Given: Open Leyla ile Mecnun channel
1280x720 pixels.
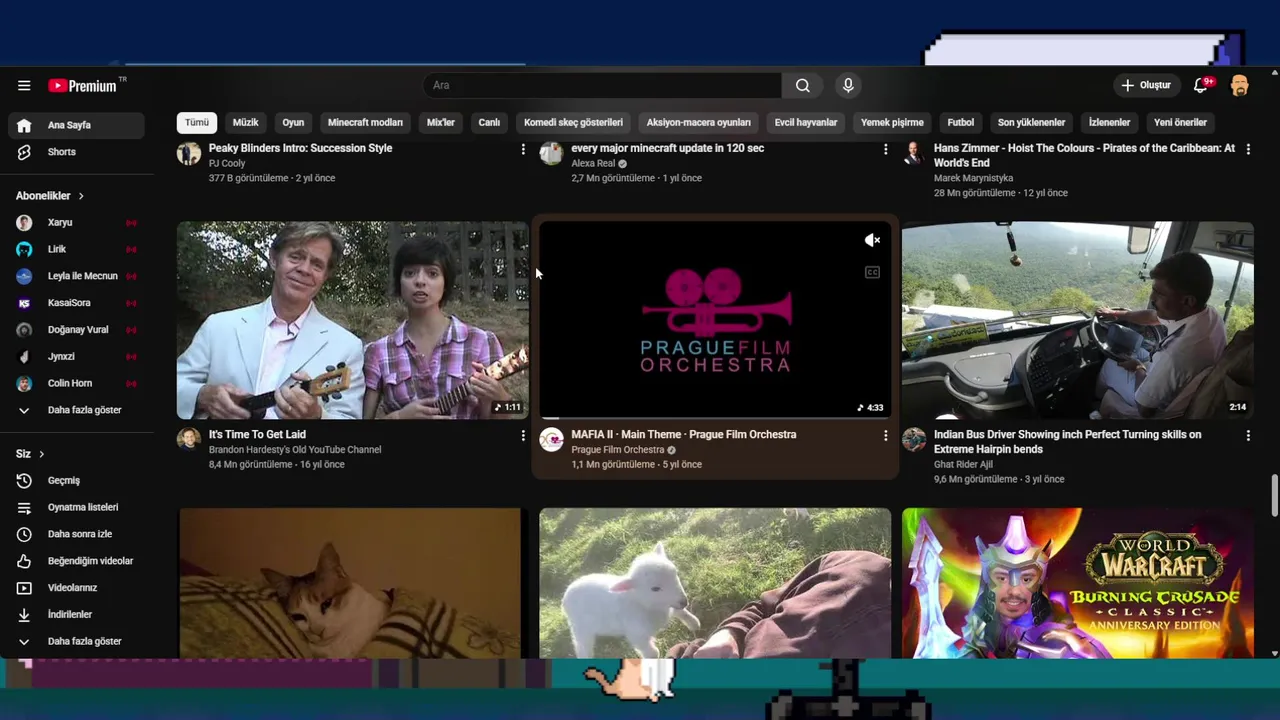Looking at the screenshot, I should pos(77,276).
